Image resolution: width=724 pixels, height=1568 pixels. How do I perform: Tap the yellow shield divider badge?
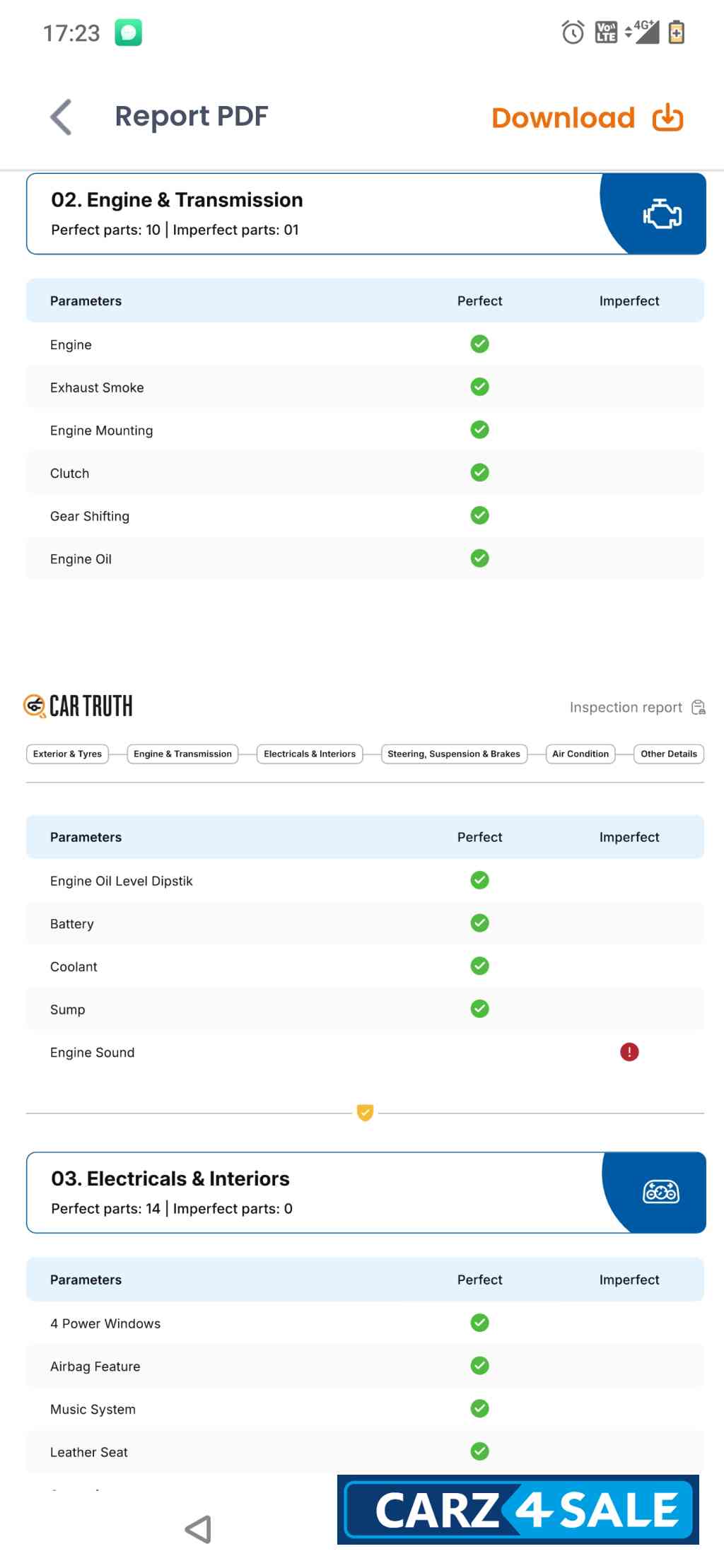[365, 1113]
